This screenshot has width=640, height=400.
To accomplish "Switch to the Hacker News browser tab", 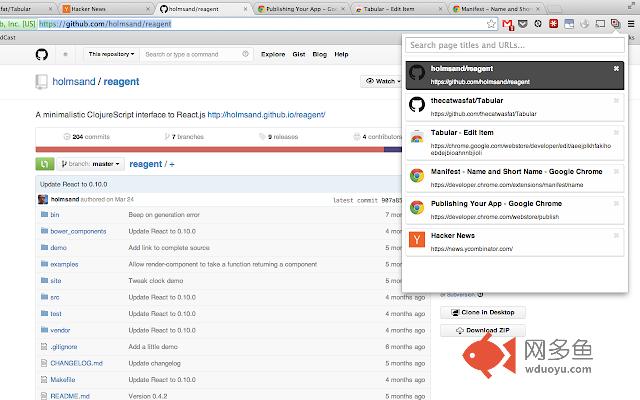I will (104, 9).
